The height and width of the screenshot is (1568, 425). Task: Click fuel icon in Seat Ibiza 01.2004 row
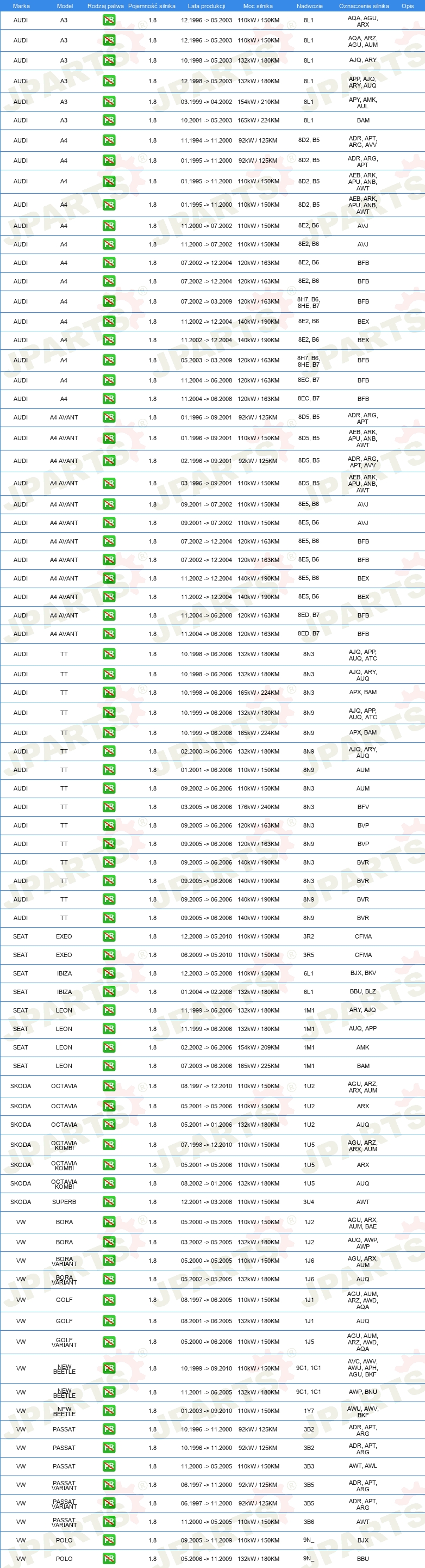tap(109, 992)
